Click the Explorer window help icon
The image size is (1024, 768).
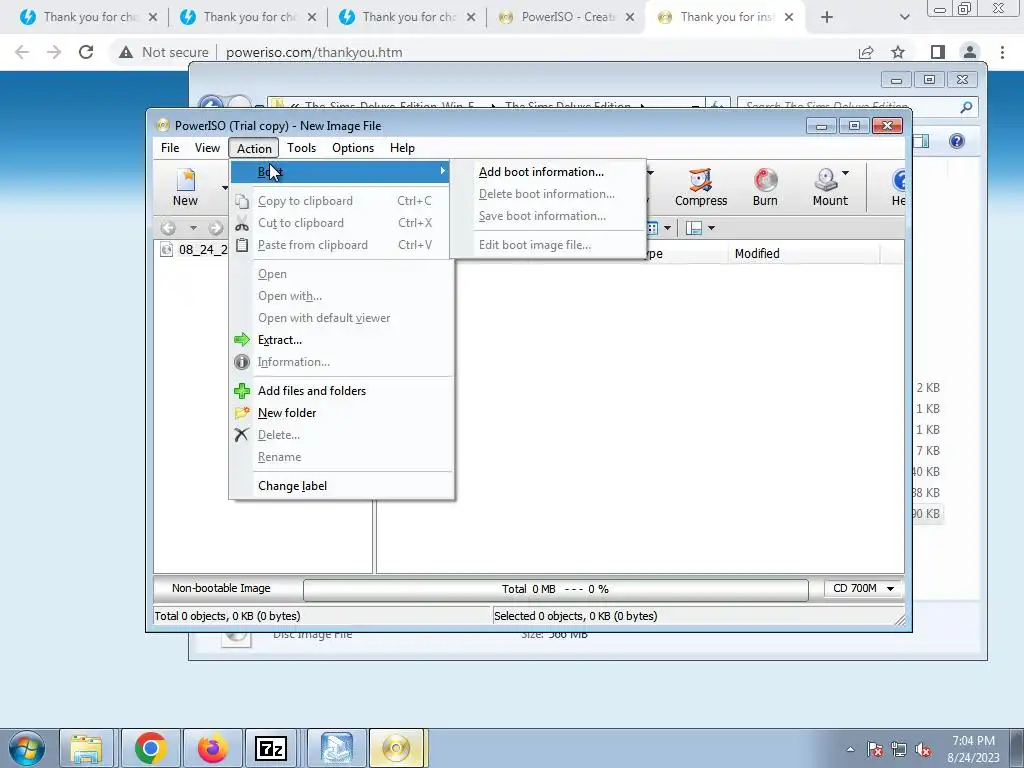[x=956, y=141]
